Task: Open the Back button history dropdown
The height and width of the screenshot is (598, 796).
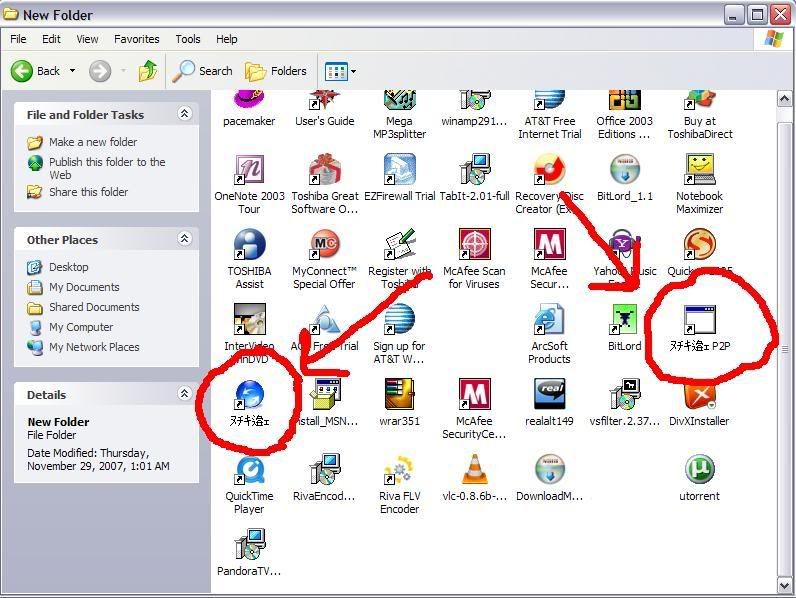Action: [x=73, y=71]
